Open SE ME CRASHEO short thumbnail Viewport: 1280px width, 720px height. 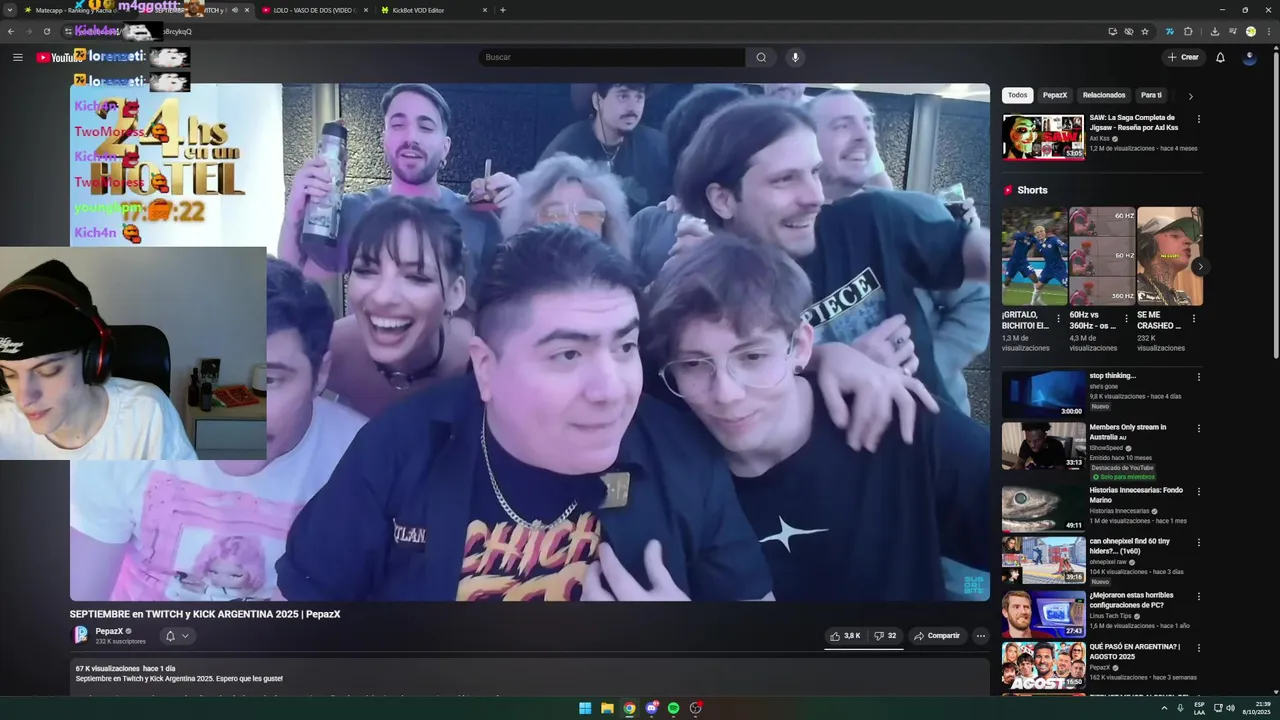coord(1170,256)
